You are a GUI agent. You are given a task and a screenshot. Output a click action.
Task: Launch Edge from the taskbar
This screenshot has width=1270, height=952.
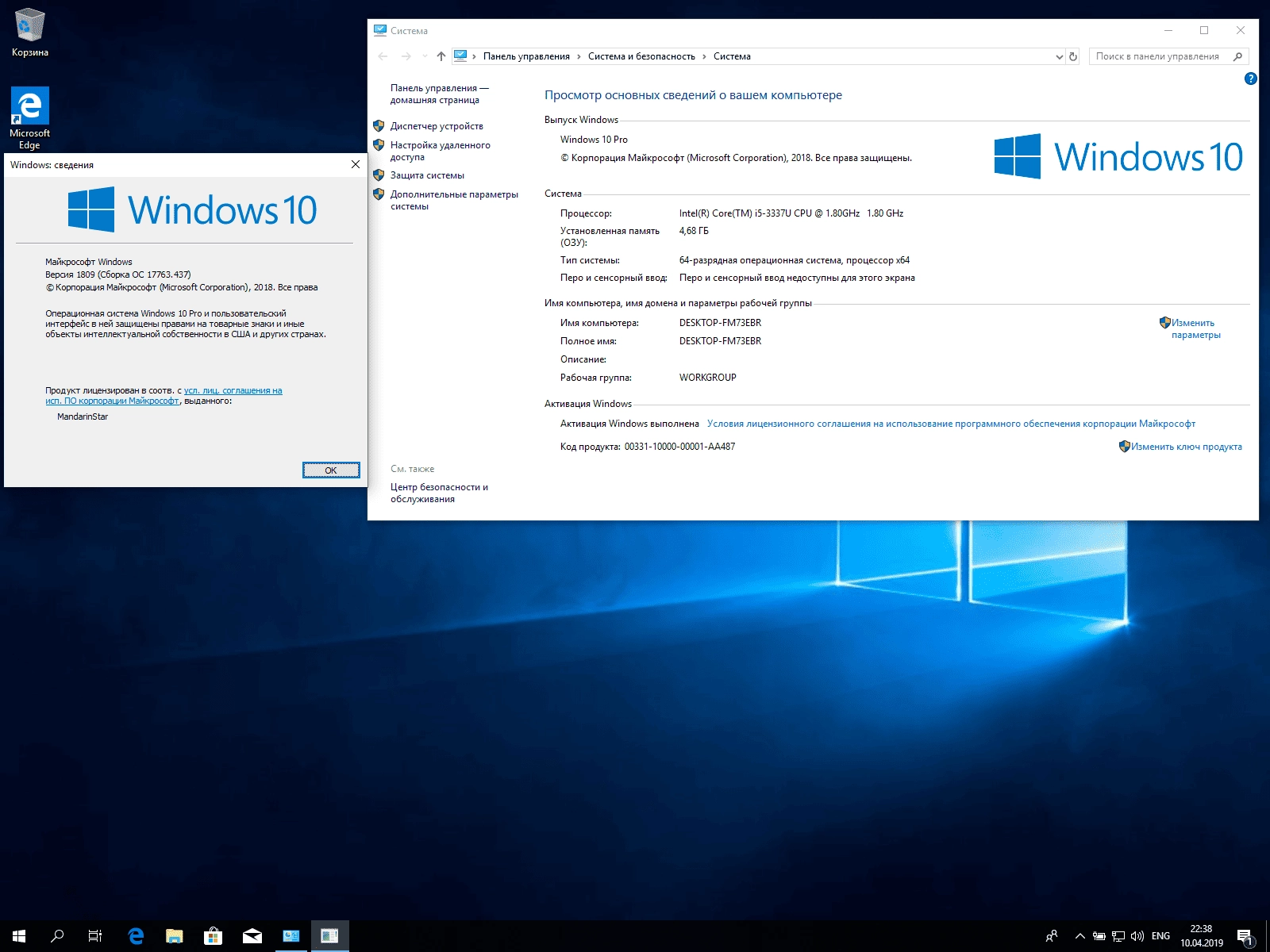click(136, 936)
